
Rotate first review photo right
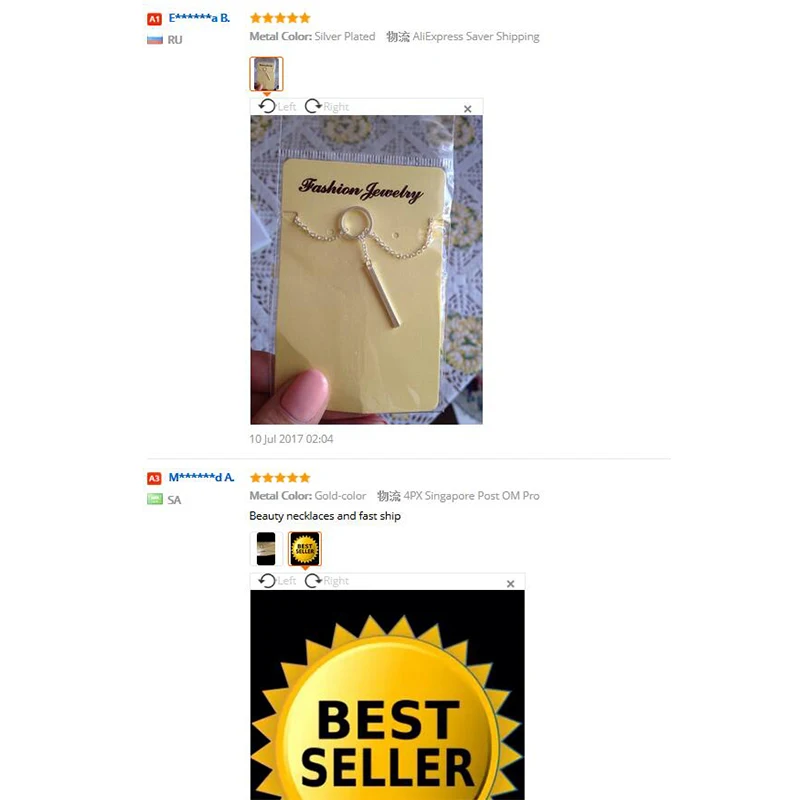327,106
